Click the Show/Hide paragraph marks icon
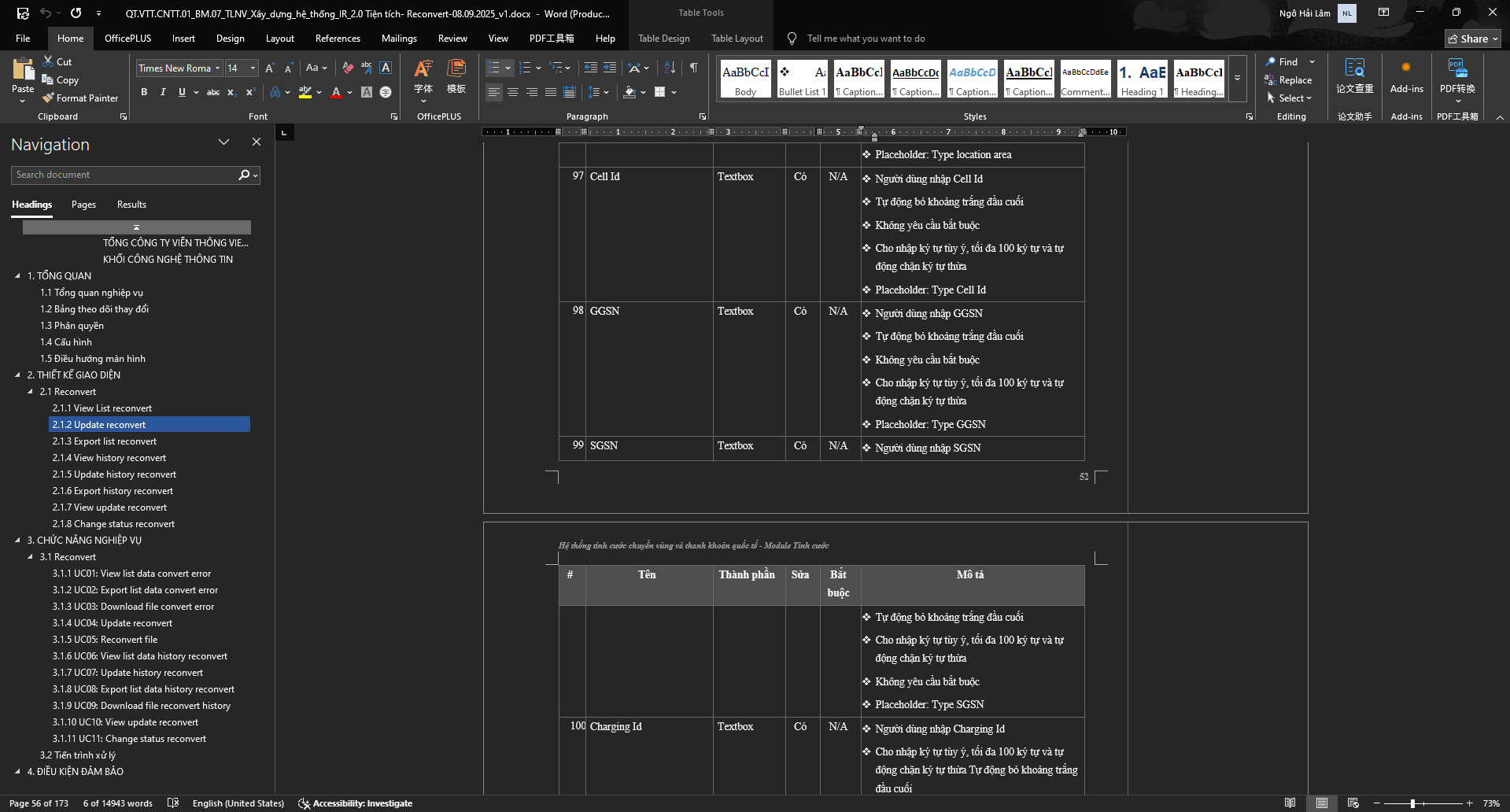Viewport: 1510px width, 812px height. (x=693, y=68)
